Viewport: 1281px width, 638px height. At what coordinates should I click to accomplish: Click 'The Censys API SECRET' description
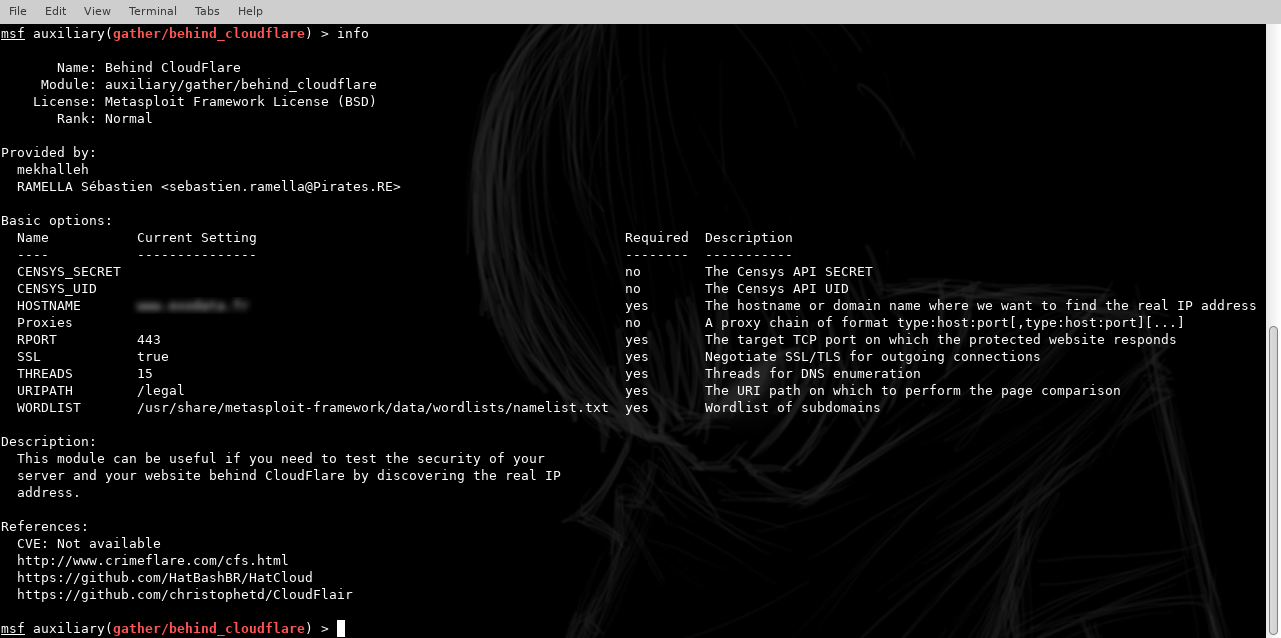click(x=789, y=272)
